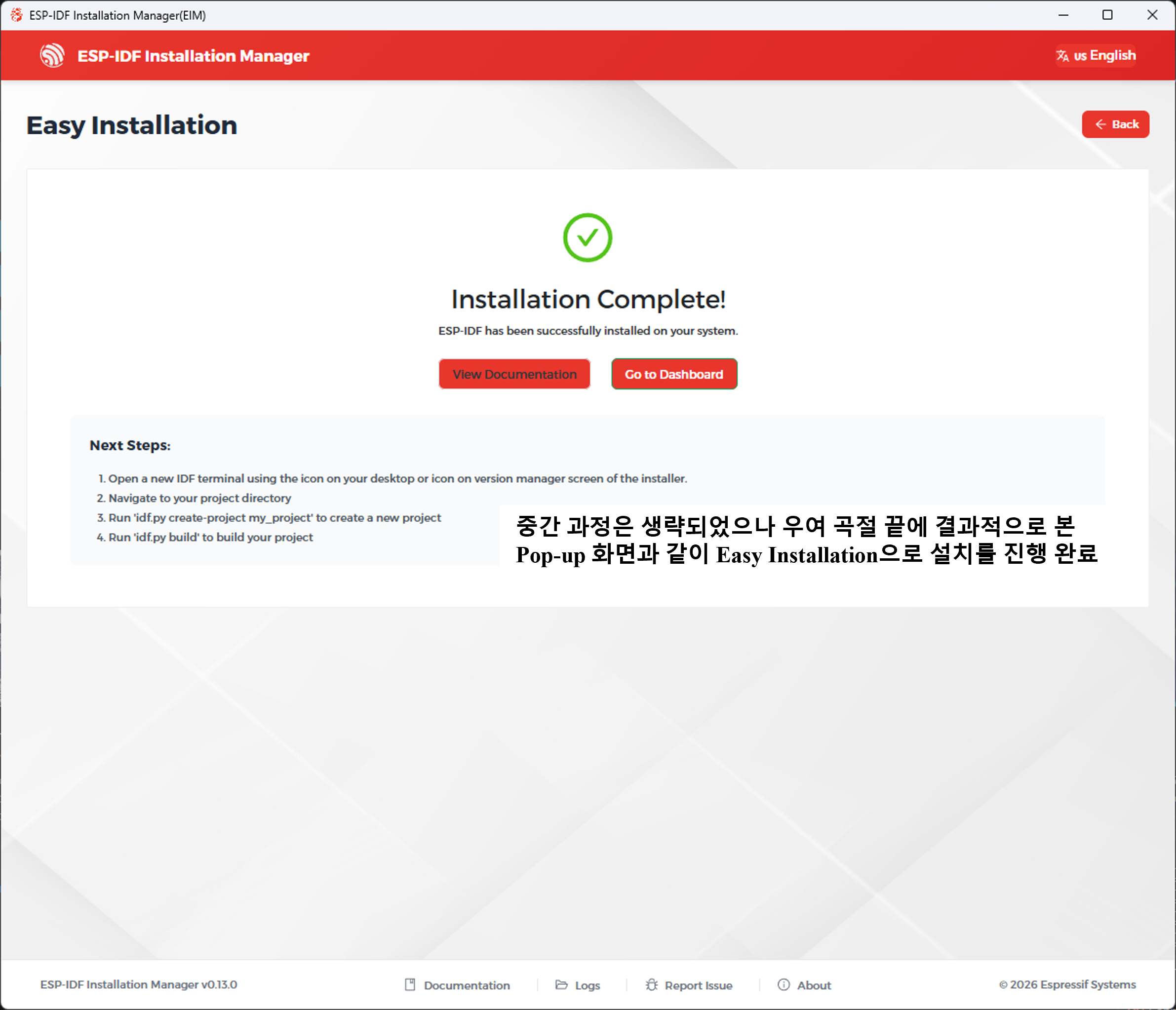1176x1010 pixels.
Task: Click the green installation success checkmark
Action: coord(588,238)
